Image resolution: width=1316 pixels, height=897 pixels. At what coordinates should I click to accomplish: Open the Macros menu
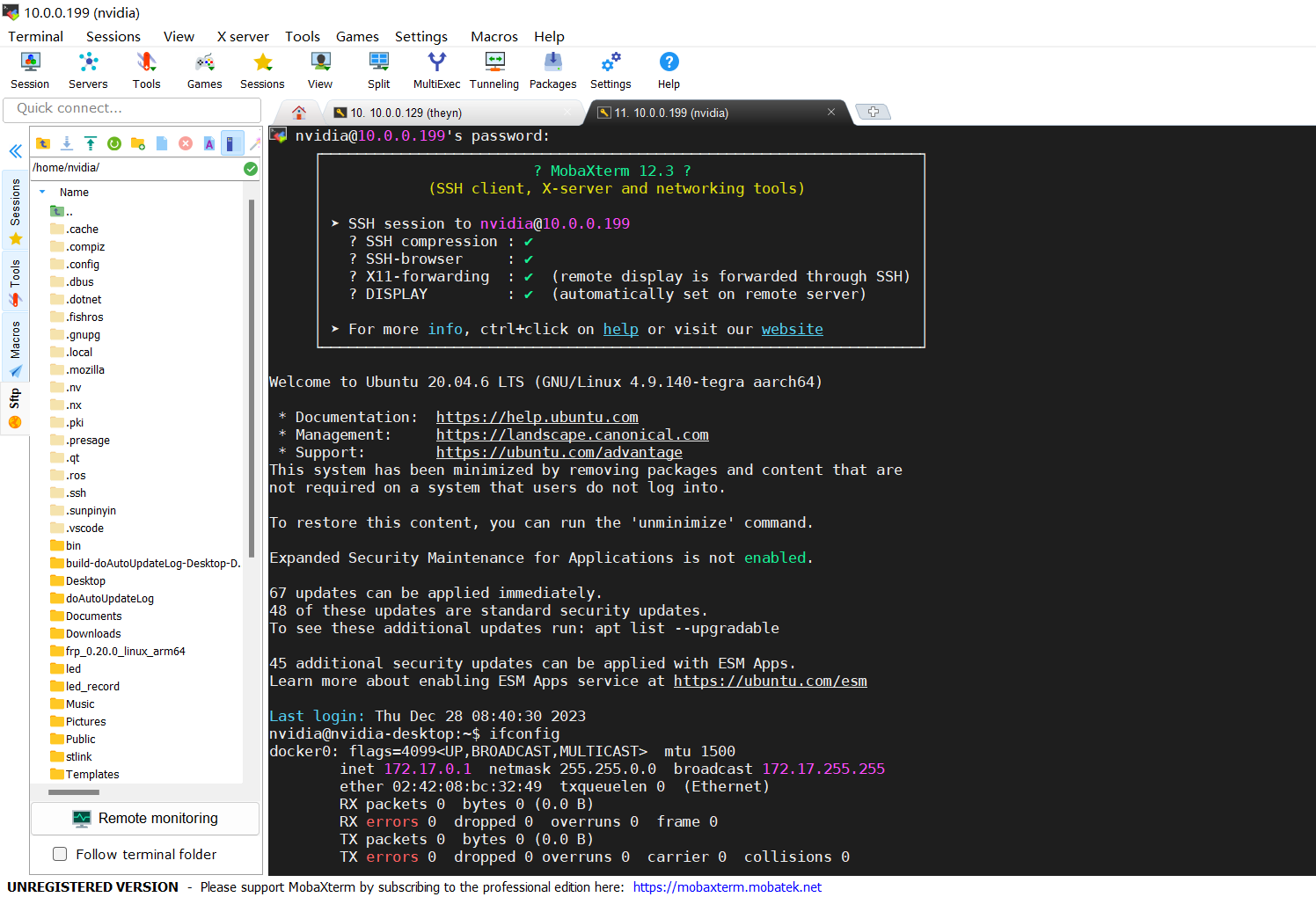point(494,36)
